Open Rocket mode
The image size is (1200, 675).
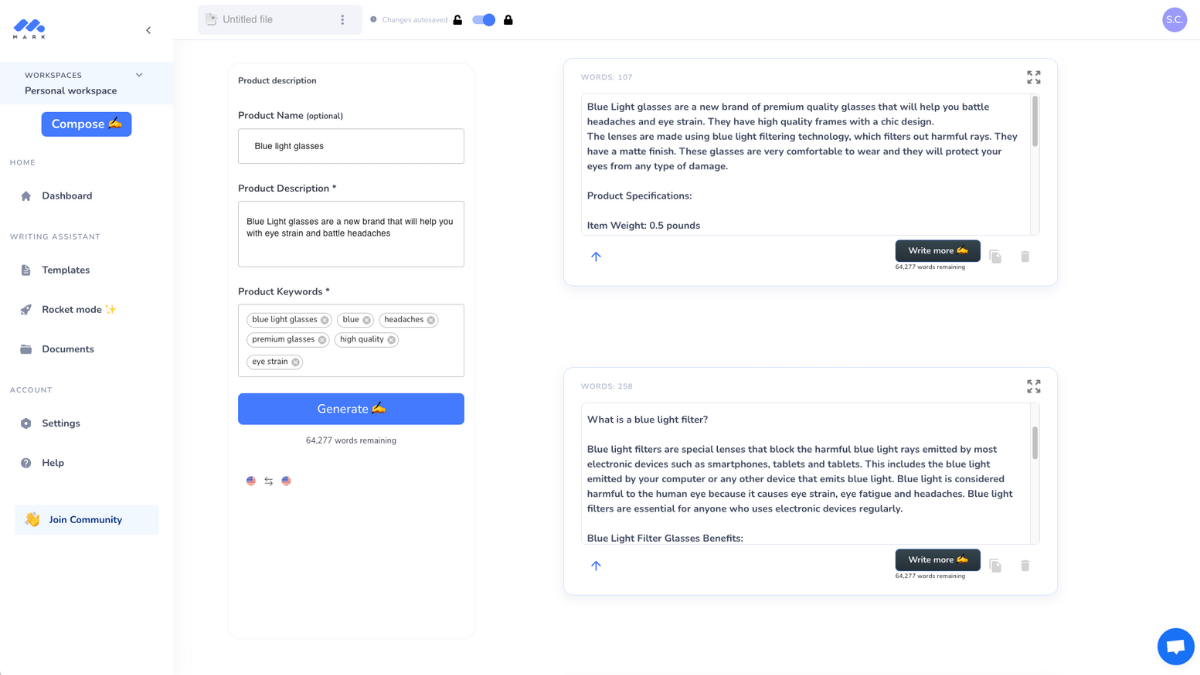[x=79, y=309]
